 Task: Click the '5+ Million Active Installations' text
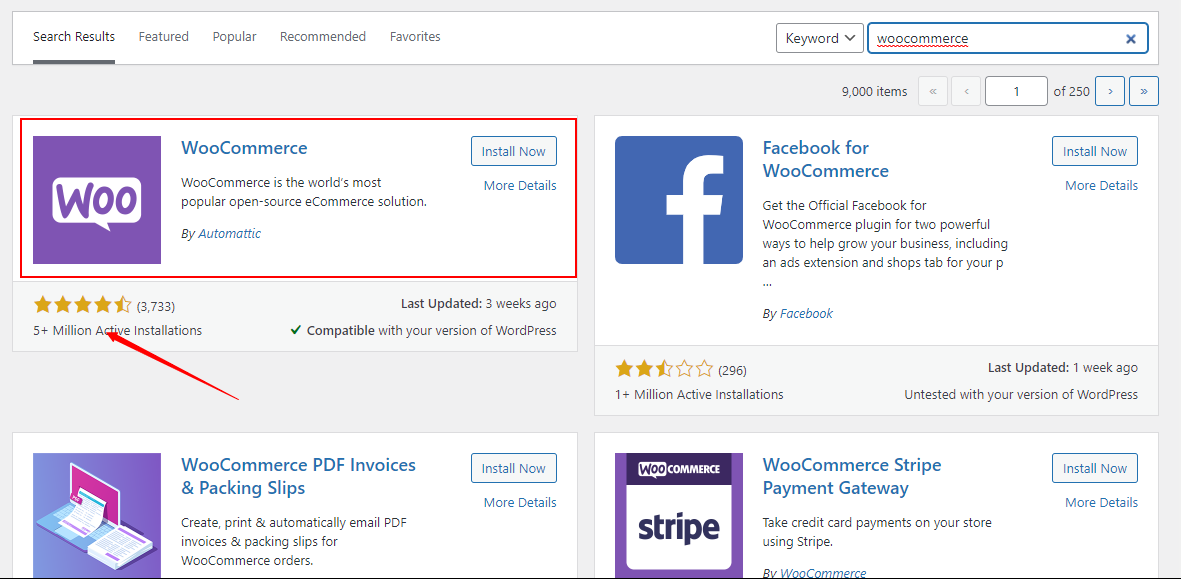117,330
